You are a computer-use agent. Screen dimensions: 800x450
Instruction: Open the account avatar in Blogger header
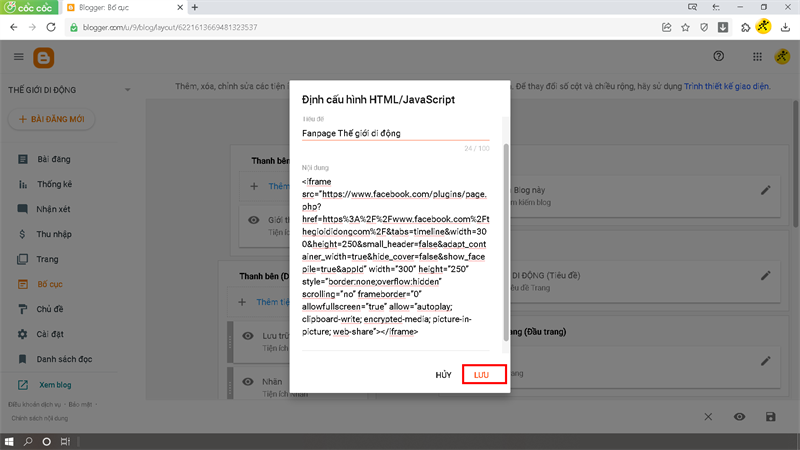click(x=782, y=57)
